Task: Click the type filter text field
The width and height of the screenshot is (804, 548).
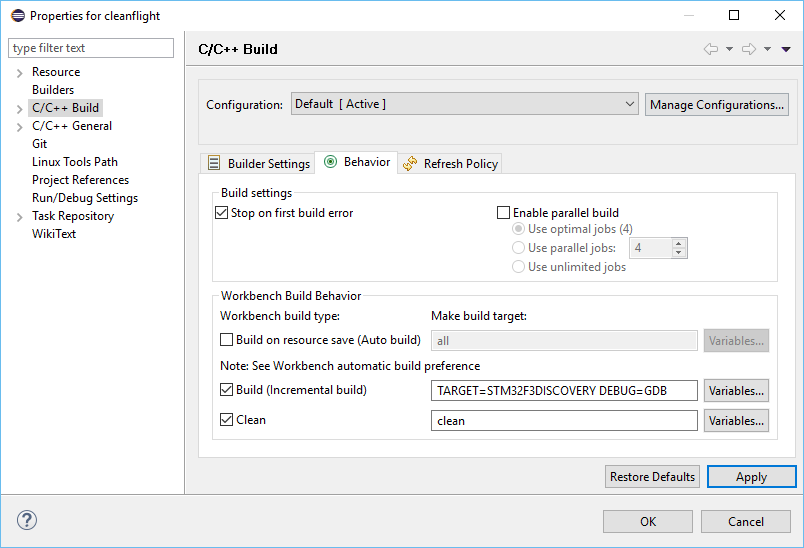Action: click(91, 48)
